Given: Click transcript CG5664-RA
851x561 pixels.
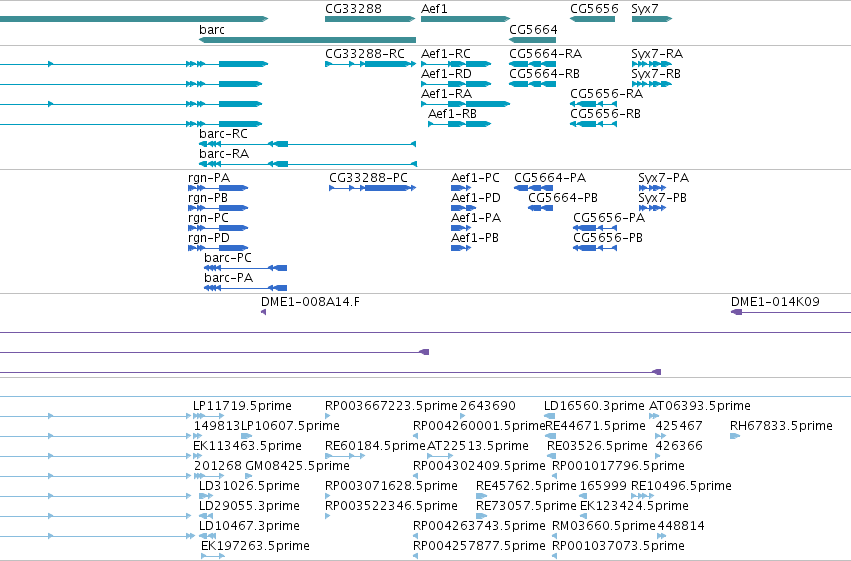Looking at the screenshot, I should coord(533,64).
